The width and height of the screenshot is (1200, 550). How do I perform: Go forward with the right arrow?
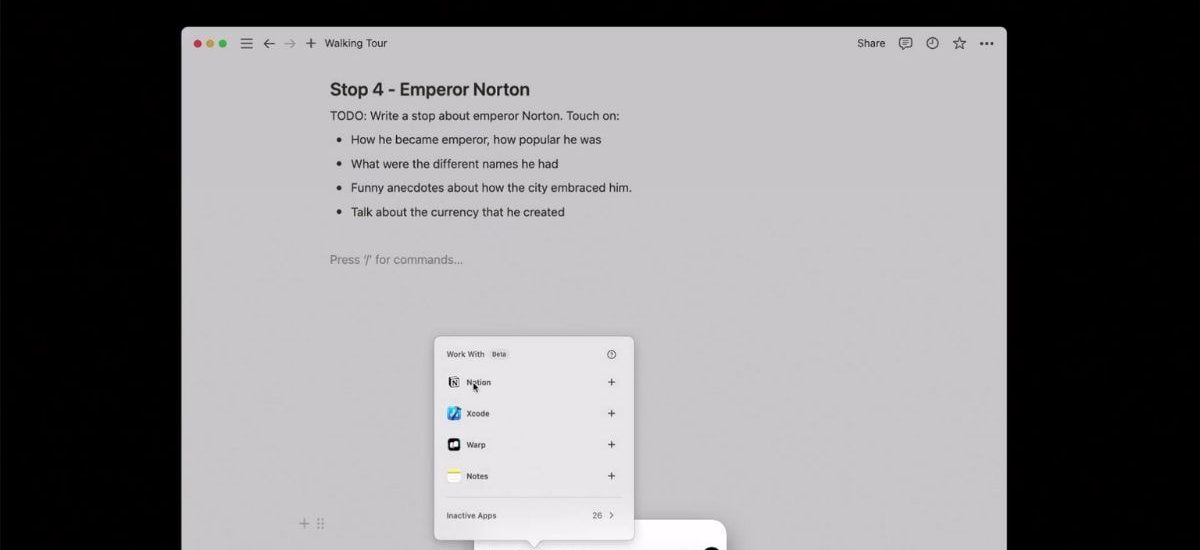tap(290, 43)
